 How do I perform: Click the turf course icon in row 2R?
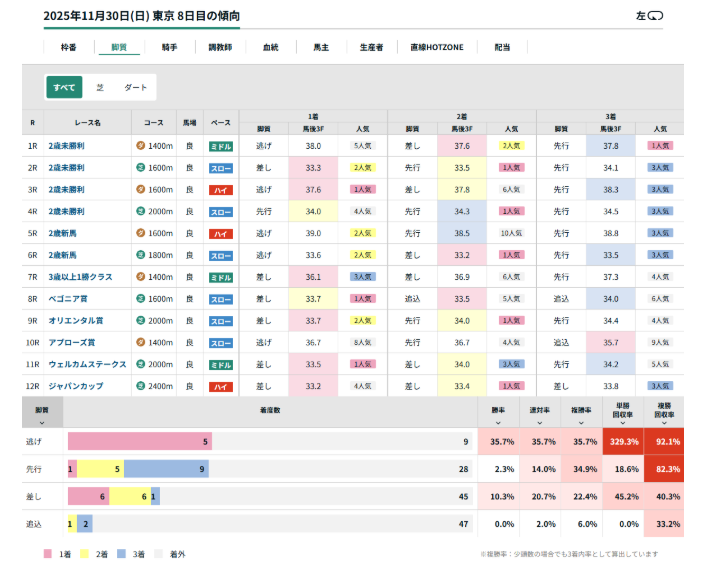pos(140,168)
